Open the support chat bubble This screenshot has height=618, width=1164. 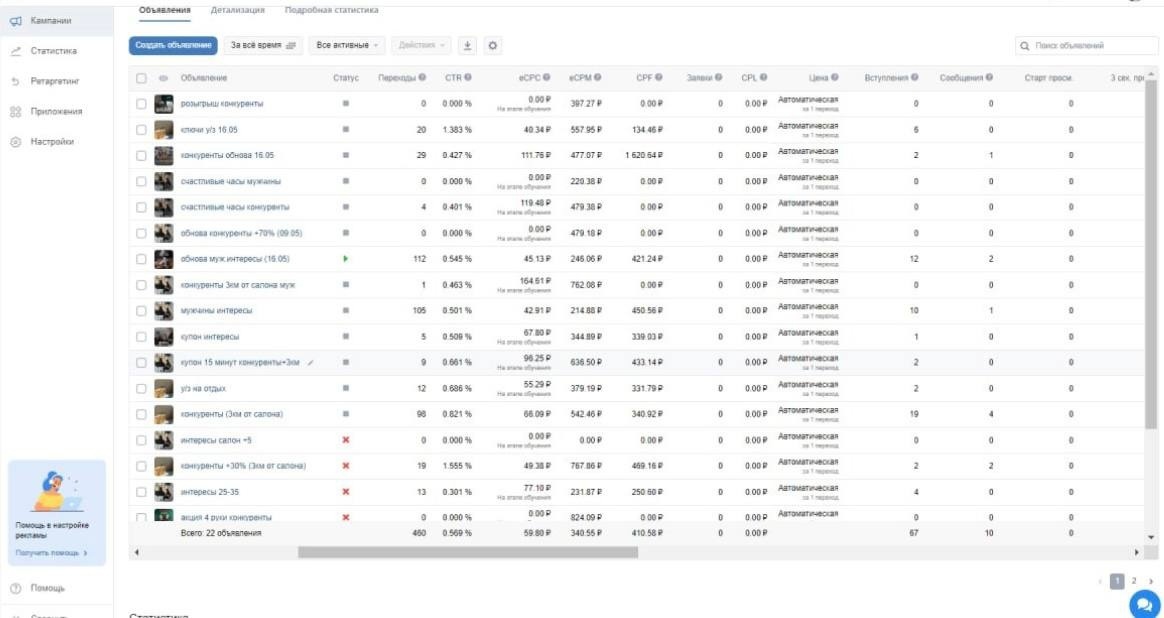[1144, 605]
